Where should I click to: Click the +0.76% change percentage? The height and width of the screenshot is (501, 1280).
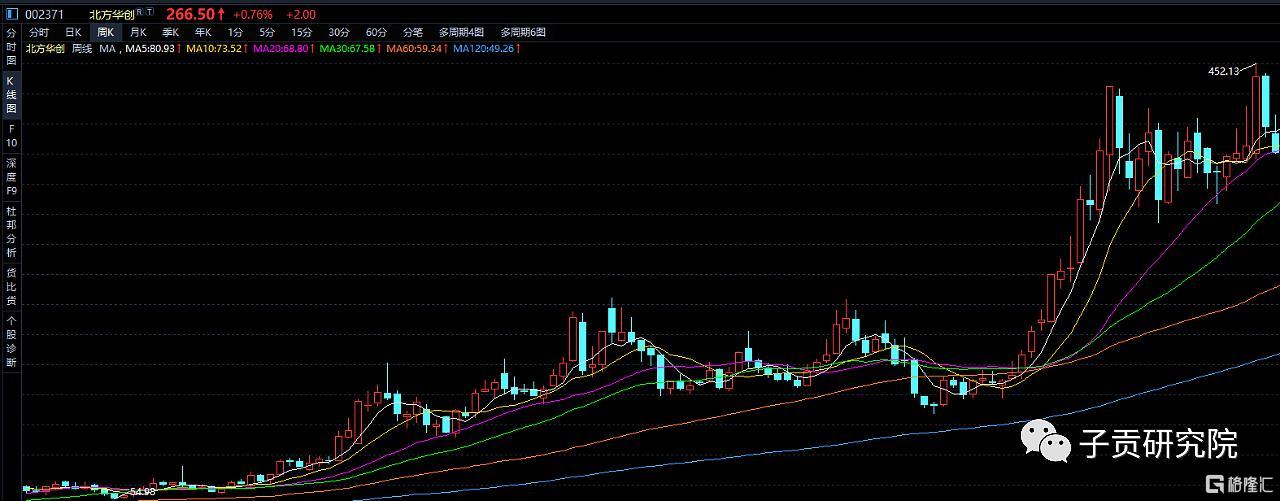(253, 14)
